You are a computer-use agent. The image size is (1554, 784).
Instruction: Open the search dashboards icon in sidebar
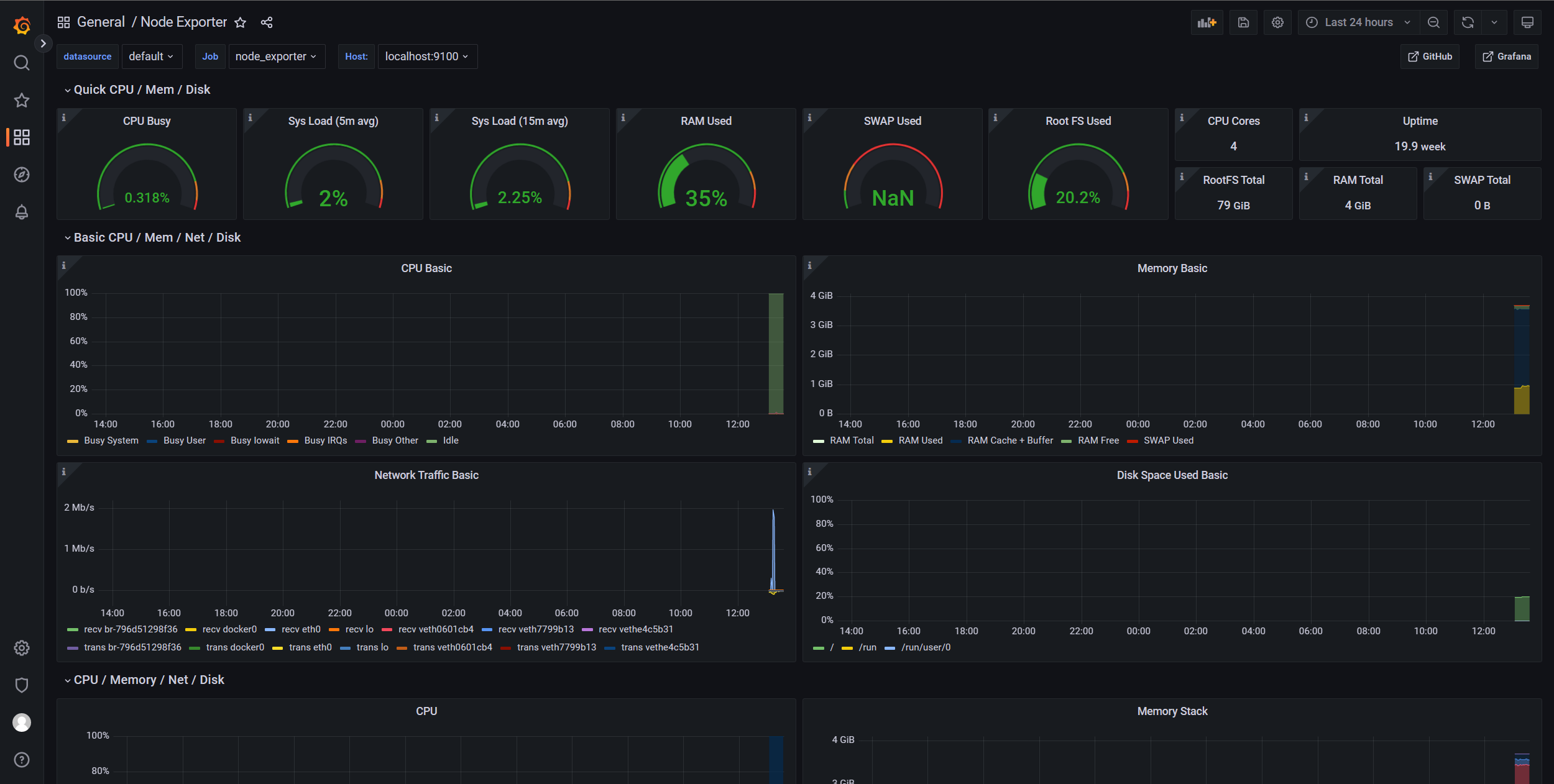22,63
